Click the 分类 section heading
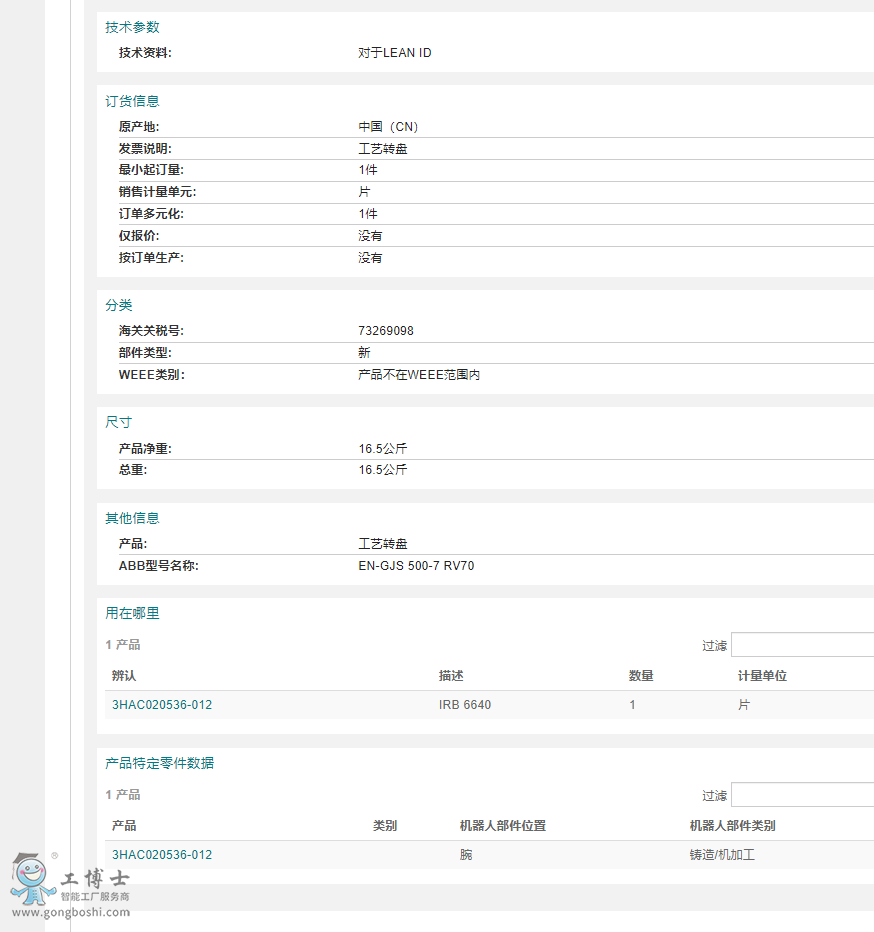 pos(119,305)
